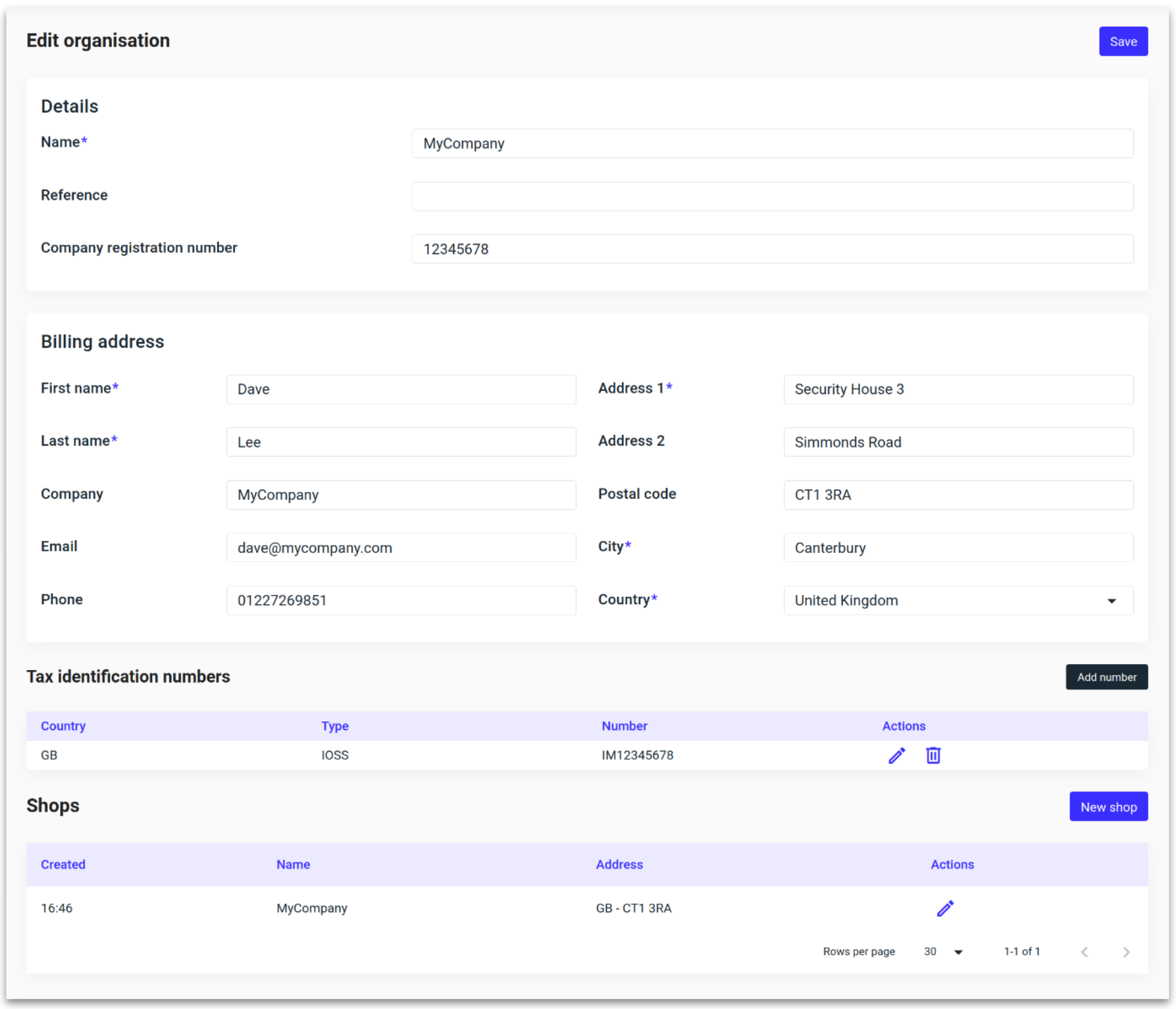The width and height of the screenshot is (1176, 1009).
Task: Go to next page of shops
Action: coord(1126,952)
